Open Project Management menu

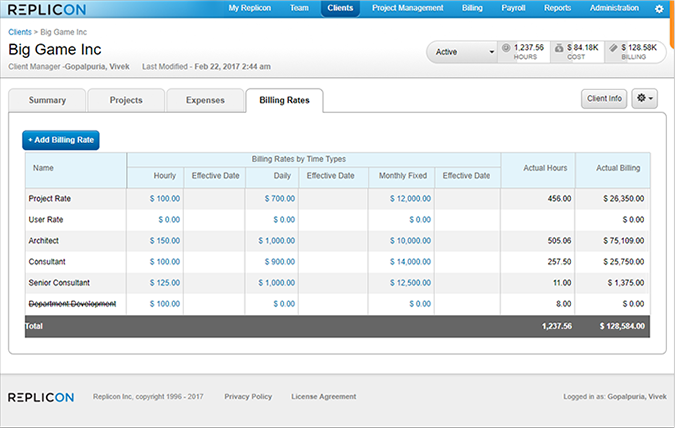(x=407, y=8)
